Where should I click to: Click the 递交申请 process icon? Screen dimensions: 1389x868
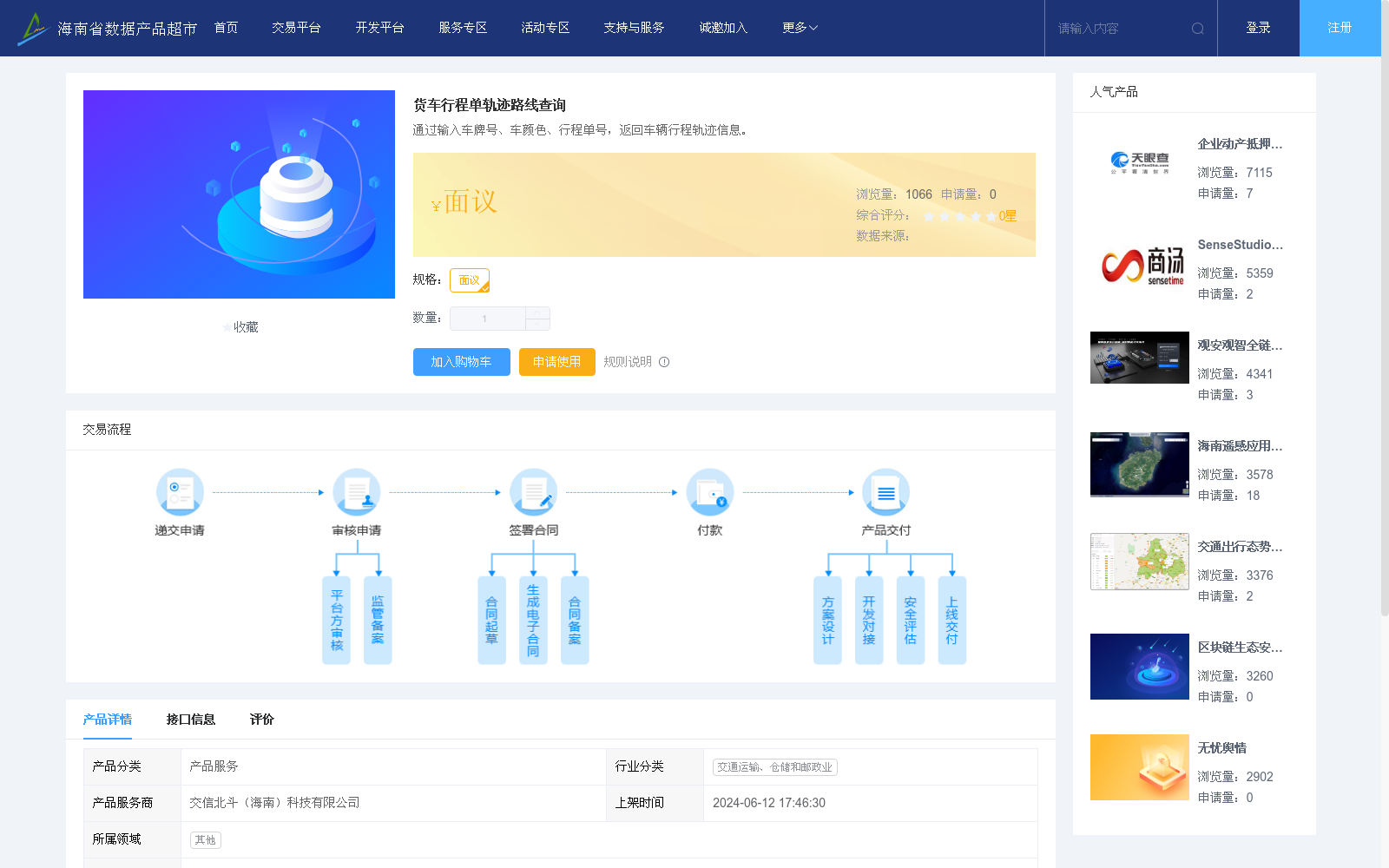[x=180, y=492]
